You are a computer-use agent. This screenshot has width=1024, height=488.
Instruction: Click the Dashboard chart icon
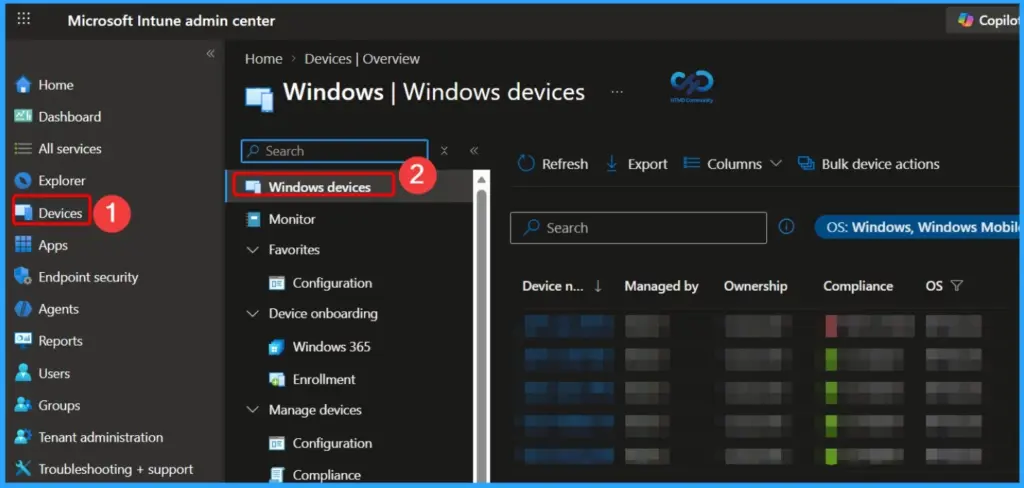click(23, 116)
